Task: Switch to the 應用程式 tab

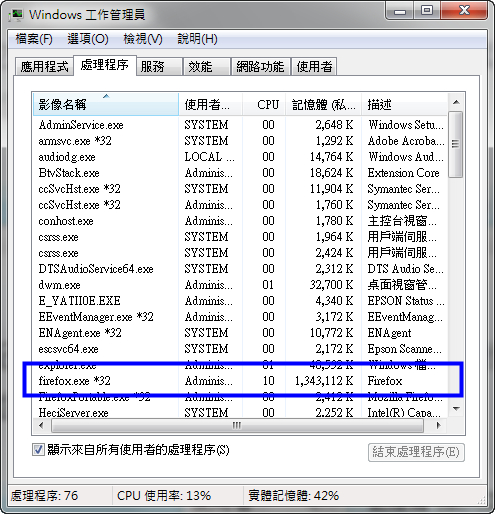Action: (44, 67)
